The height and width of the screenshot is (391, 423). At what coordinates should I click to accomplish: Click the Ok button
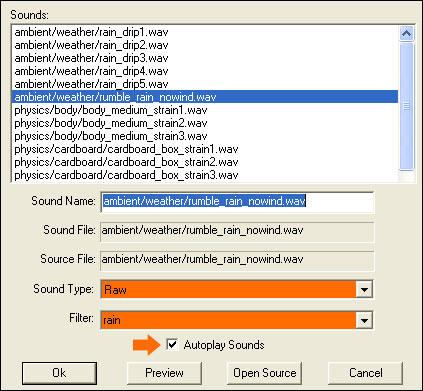tap(59, 373)
